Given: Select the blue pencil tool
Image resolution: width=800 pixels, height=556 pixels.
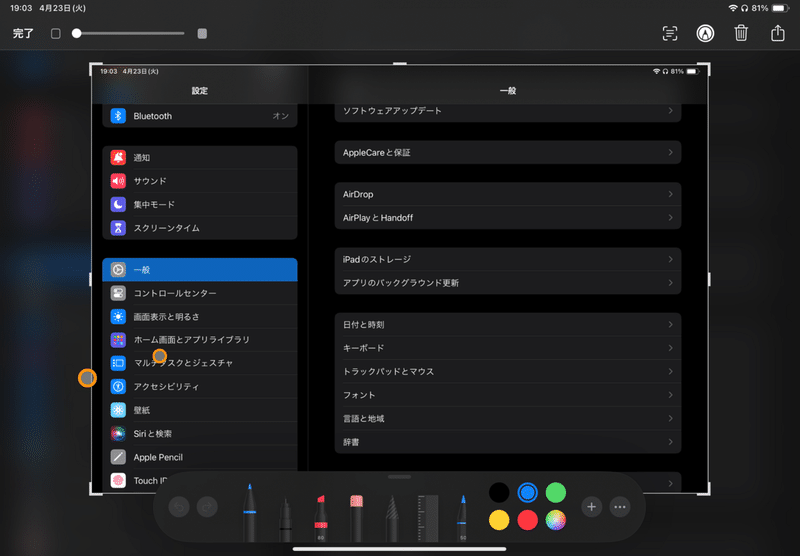Looking at the screenshot, I should [x=462, y=517].
